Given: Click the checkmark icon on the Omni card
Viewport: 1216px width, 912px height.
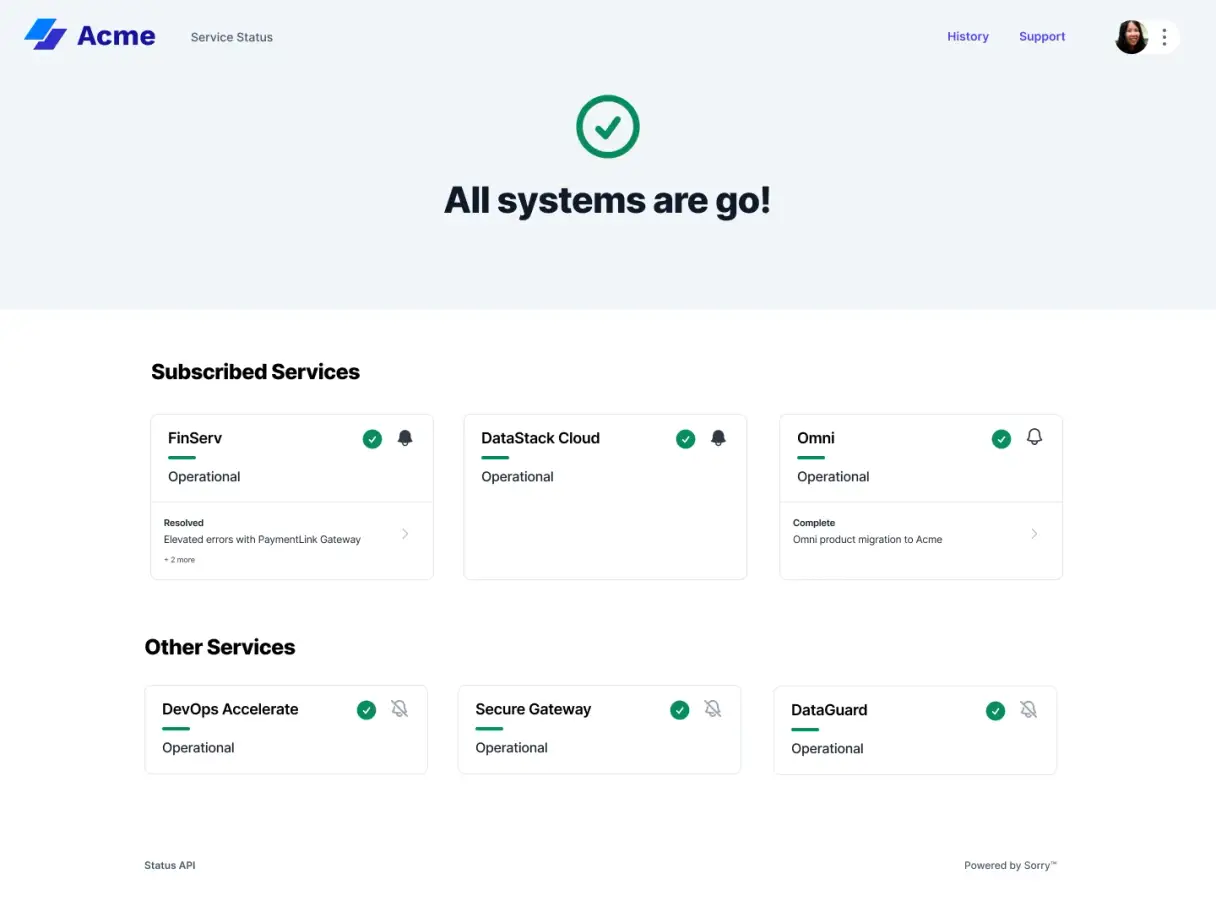Looking at the screenshot, I should pyautogui.click(x=1001, y=438).
